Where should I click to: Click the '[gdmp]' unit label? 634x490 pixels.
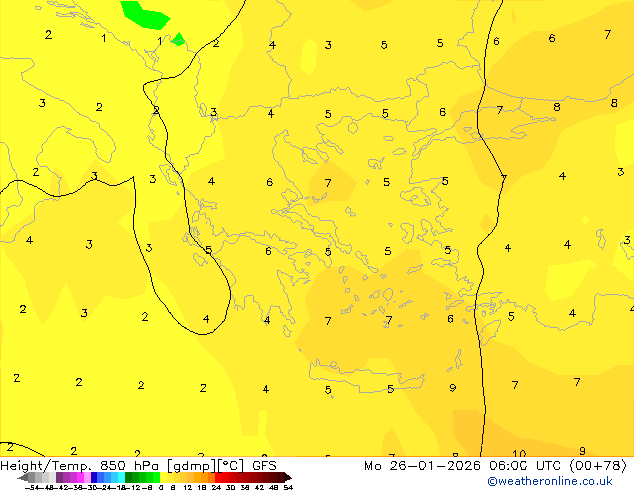tap(191, 466)
